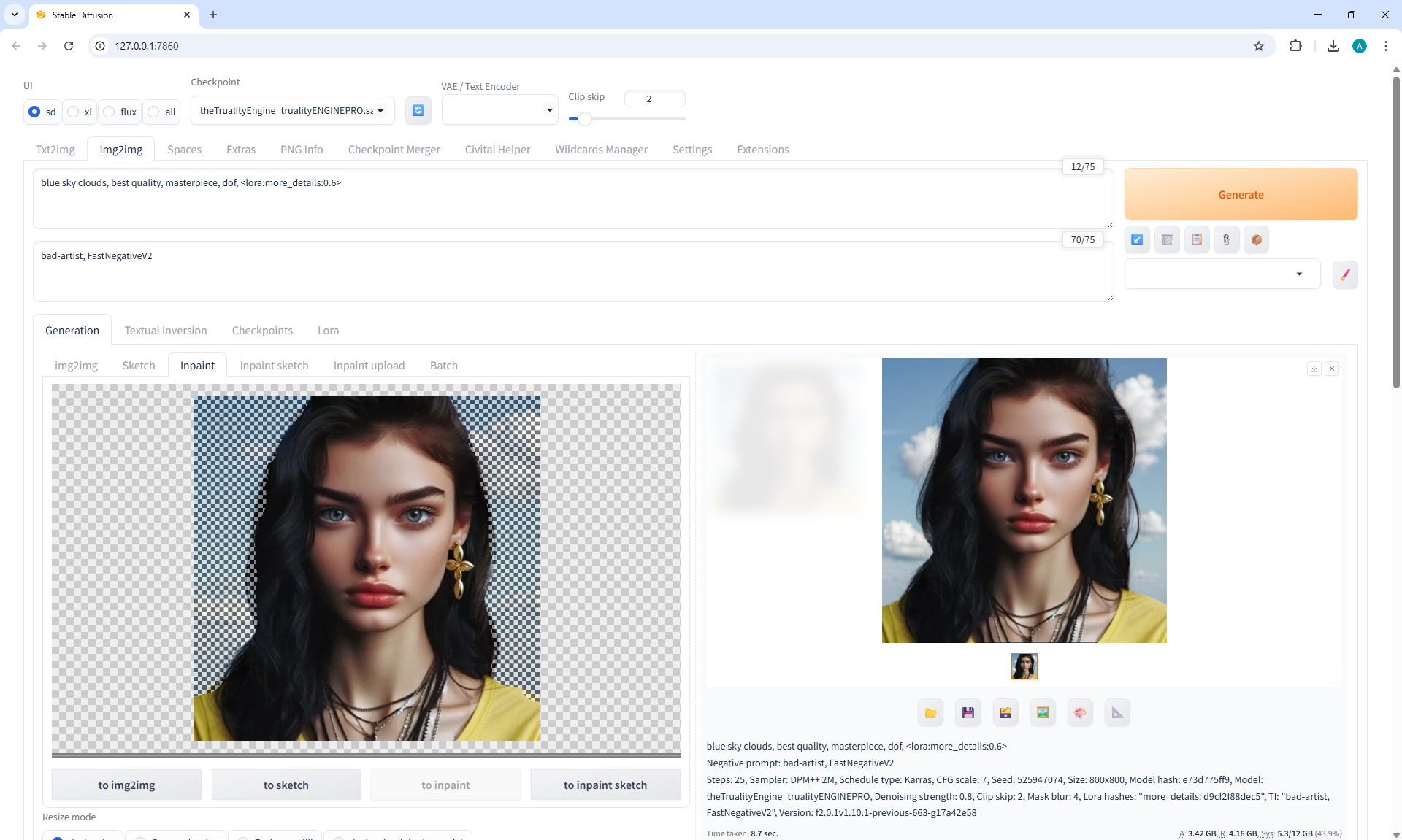Save image with the floppy disk icon
Image resolution: width=1402 pixels, height=840 pixels.
968,712
